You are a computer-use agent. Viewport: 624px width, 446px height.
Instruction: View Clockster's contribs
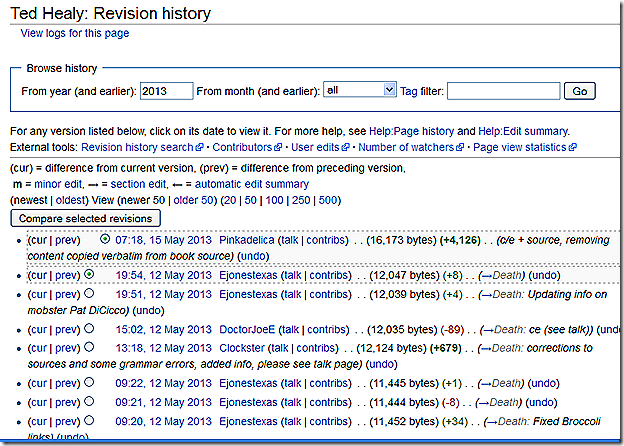[x=316, y=348]
